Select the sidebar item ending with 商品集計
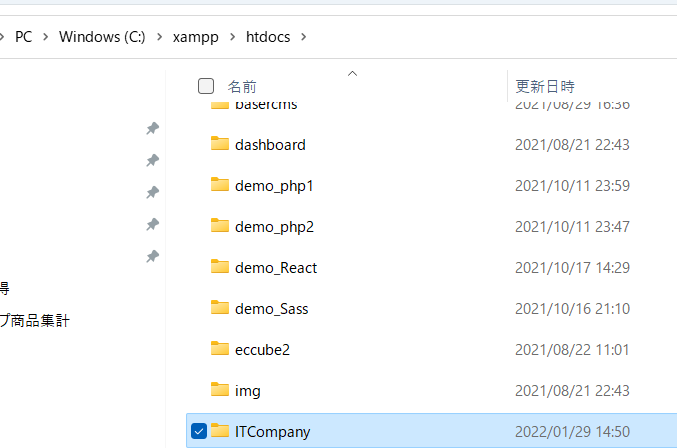This screenshot has width=677, height=448. [x=35, y=321]
